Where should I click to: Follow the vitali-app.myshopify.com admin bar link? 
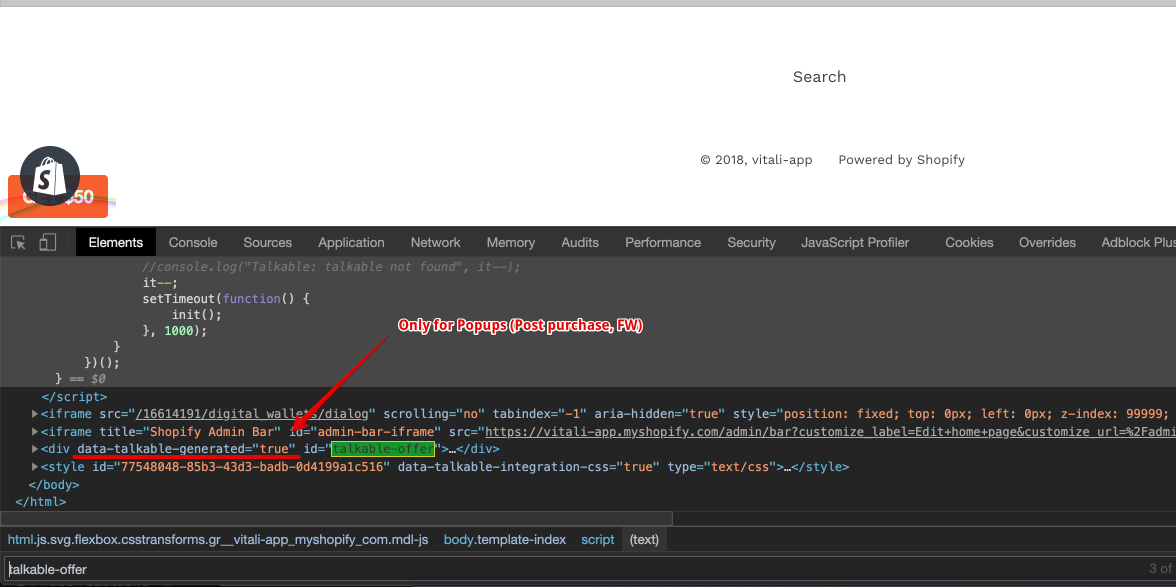[830, 431]
